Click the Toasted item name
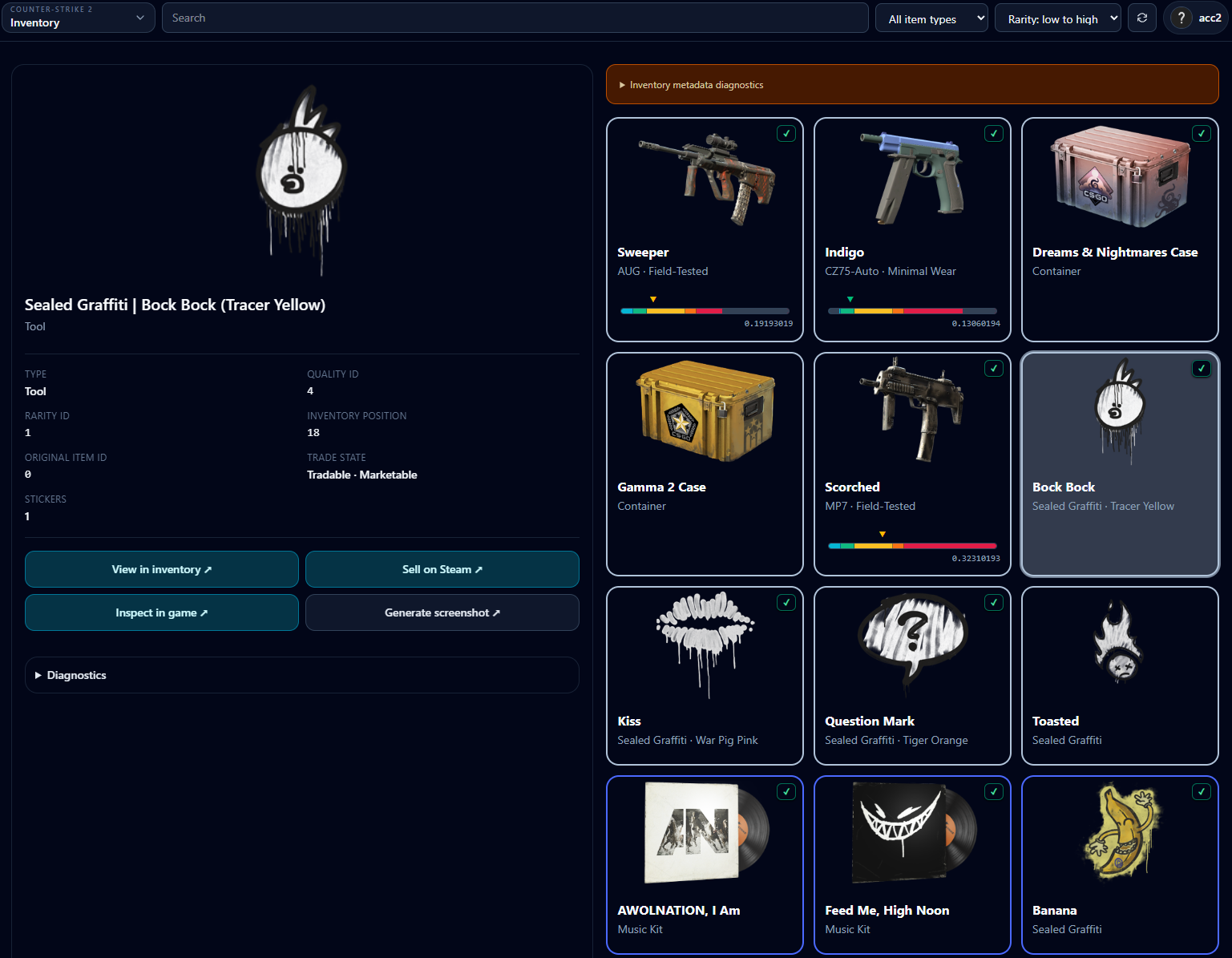1232x958 pixels. (1056, 721)
